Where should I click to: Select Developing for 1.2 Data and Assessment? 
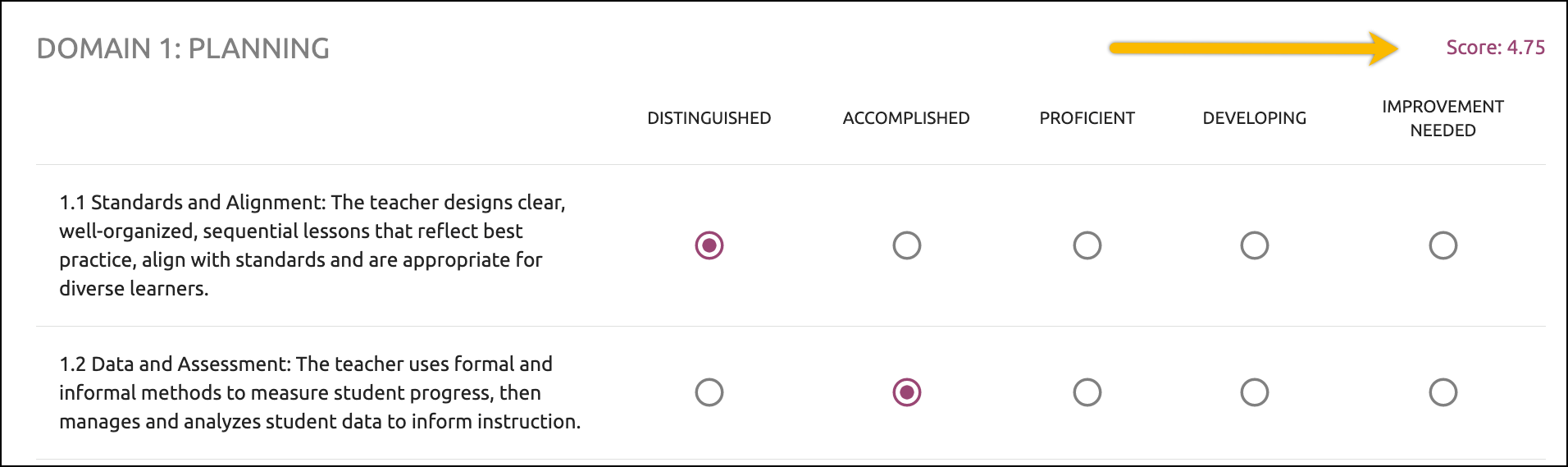tap(1255, 392)
